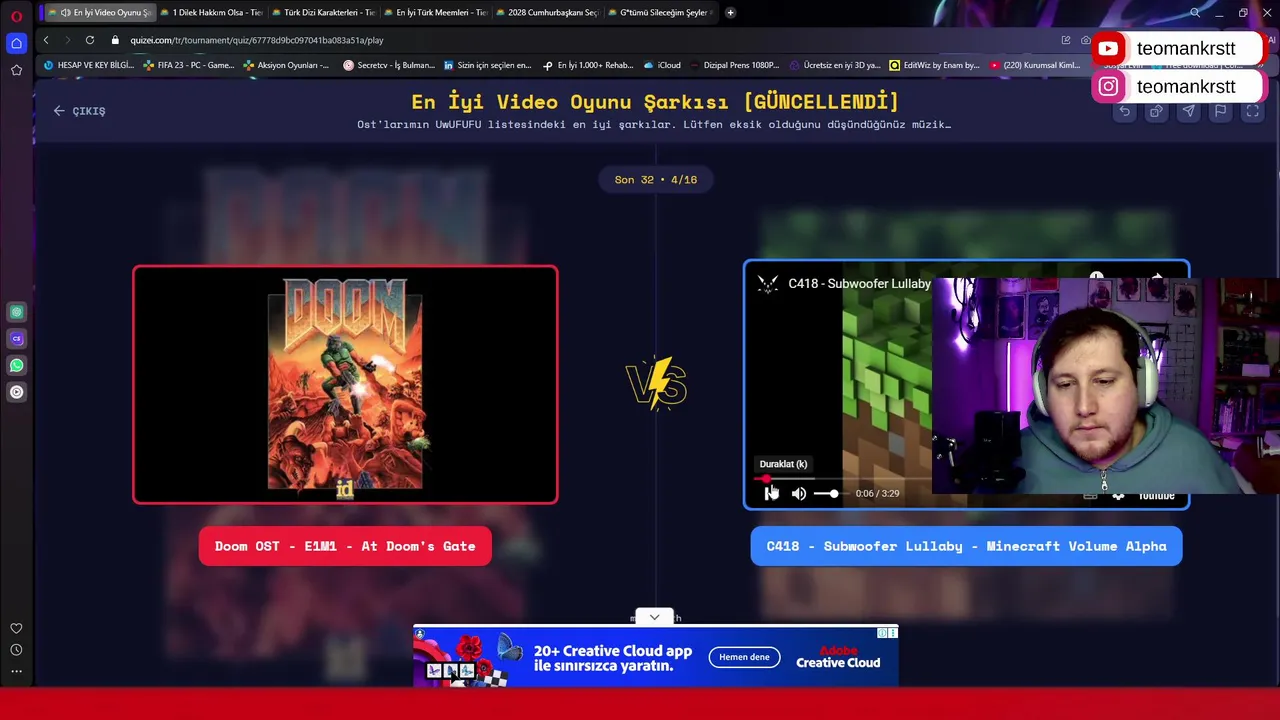Open Opera sidebar home icon
Screen dimensions: 1280x720
tap(16, 43)
